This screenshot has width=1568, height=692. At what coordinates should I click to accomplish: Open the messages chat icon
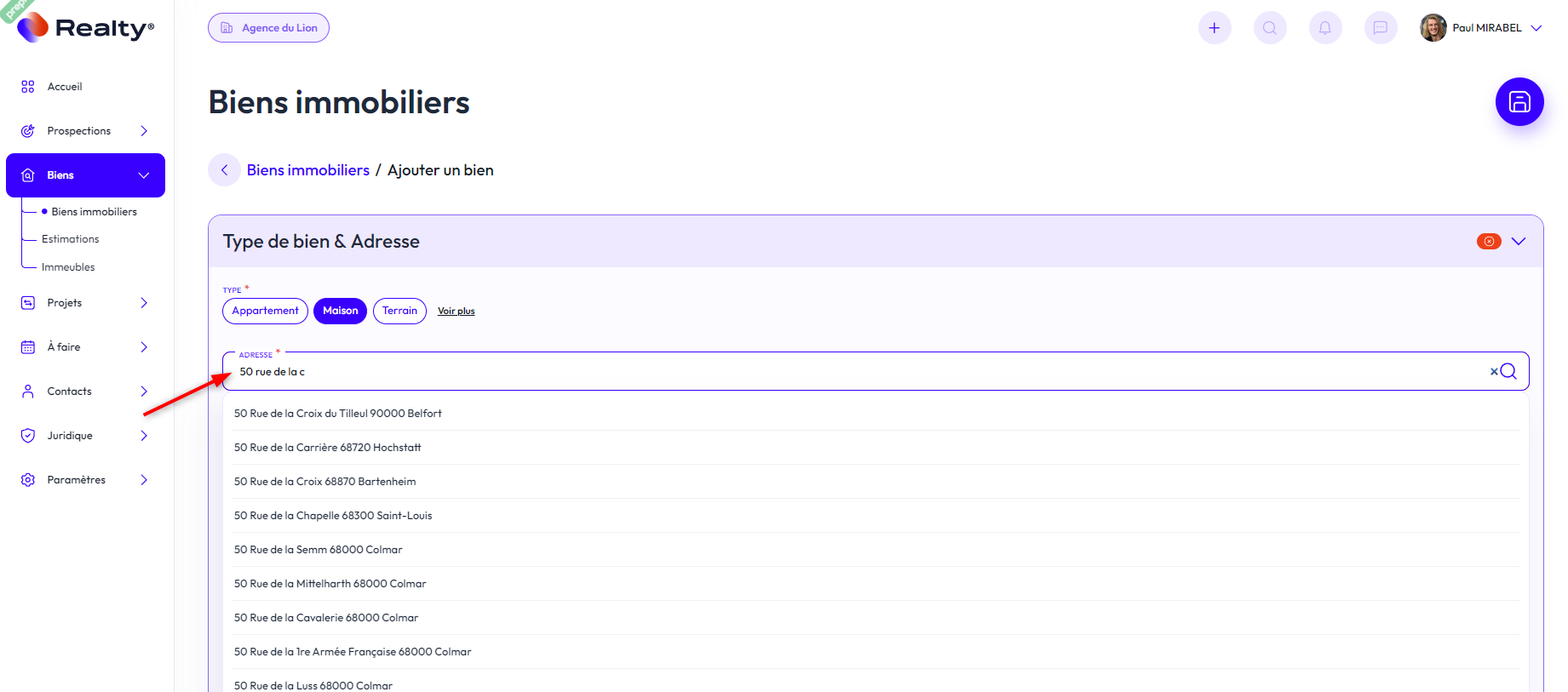[1380, 28]
